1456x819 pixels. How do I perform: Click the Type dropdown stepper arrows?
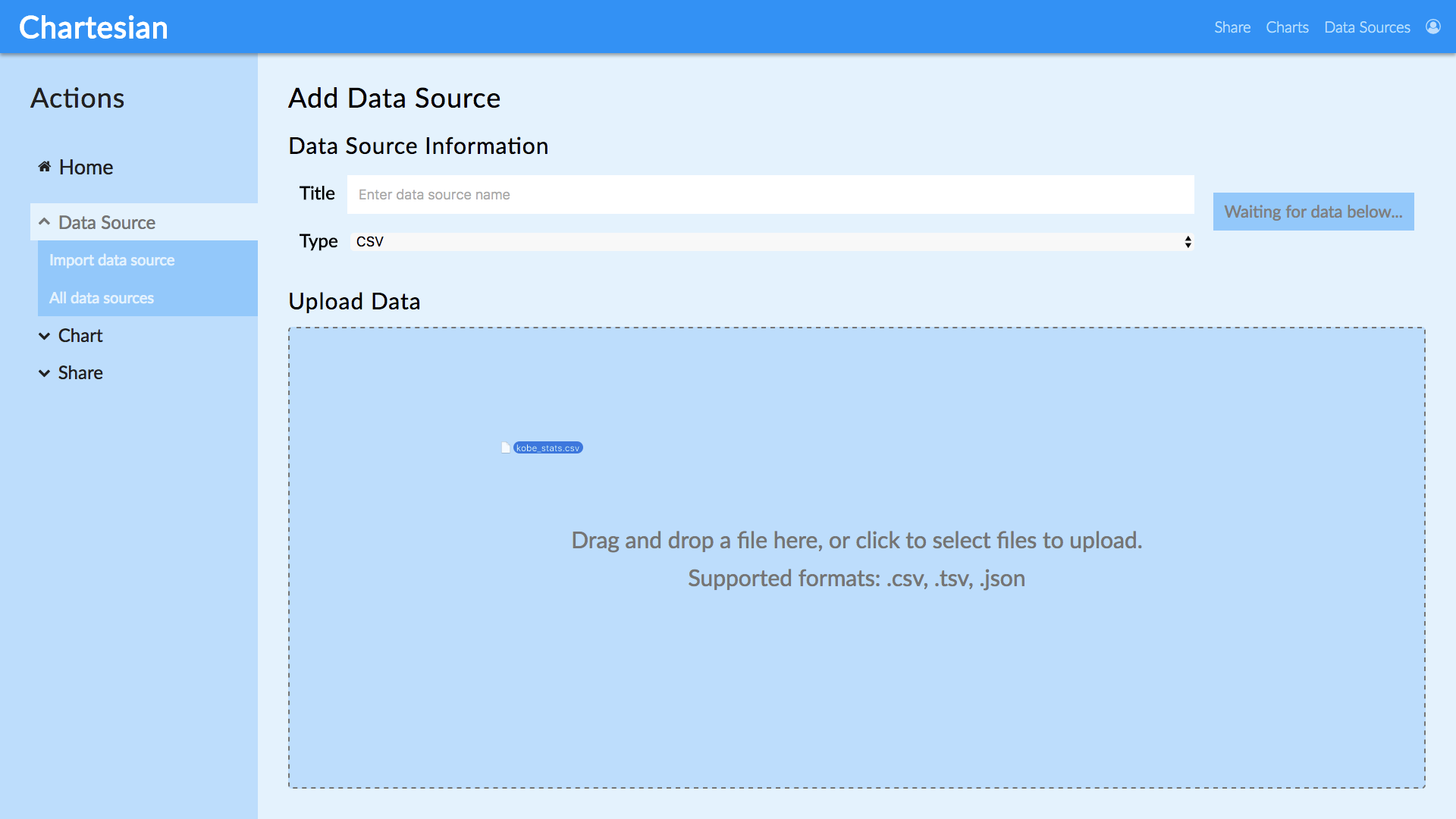(x=1188, y=241)
